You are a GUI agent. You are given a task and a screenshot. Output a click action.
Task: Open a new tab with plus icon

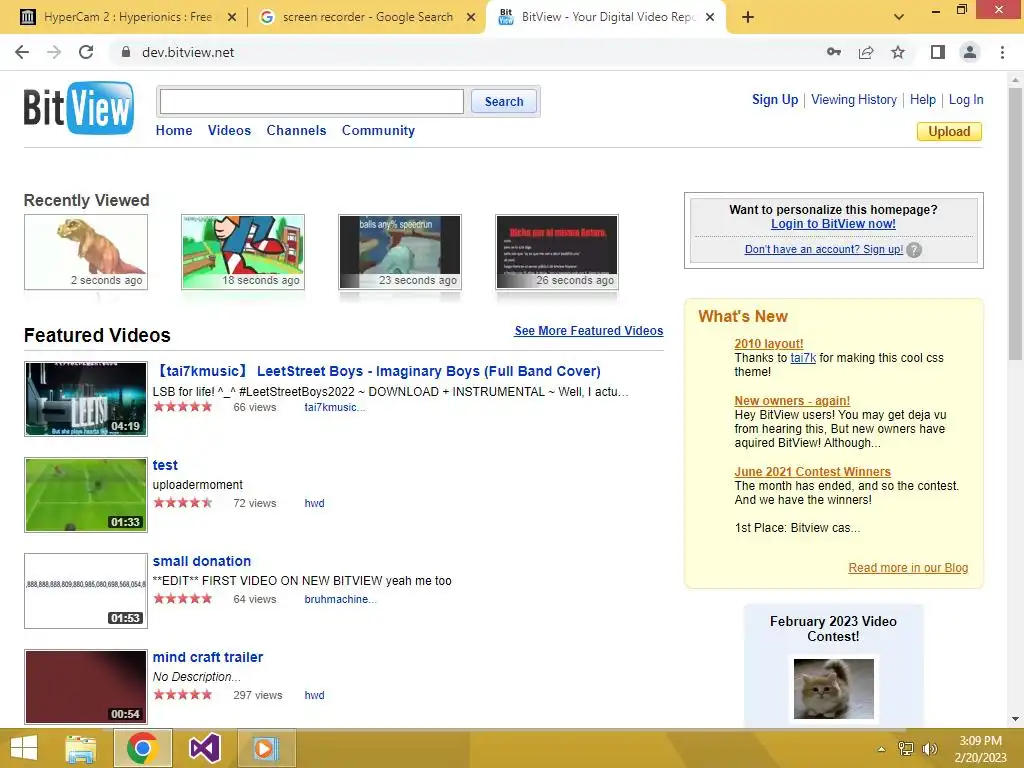pyautogui.click(x=748, y=17)
